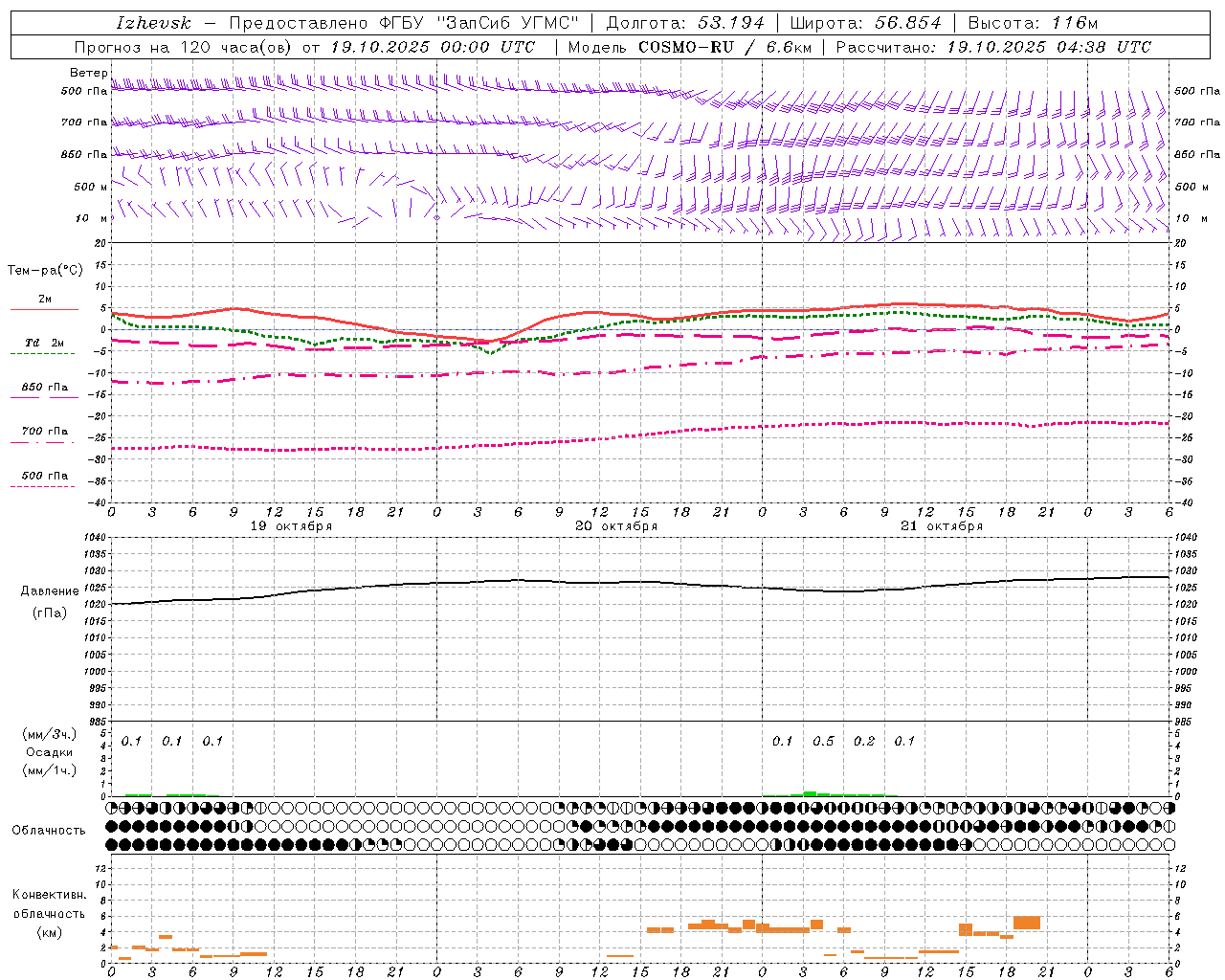Click the 500 гПа temperature legend entry
The width and height of the screenshot is (1225, 980).
pyautogui.click(x=44, y=476)
